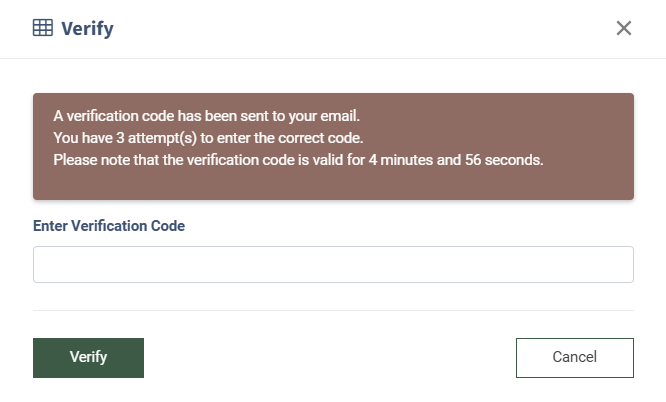The width and height of the screenshot is (666, 402).
Task: Click the Verify heading text
Action: pyautogui.click(x=87, y=29)
